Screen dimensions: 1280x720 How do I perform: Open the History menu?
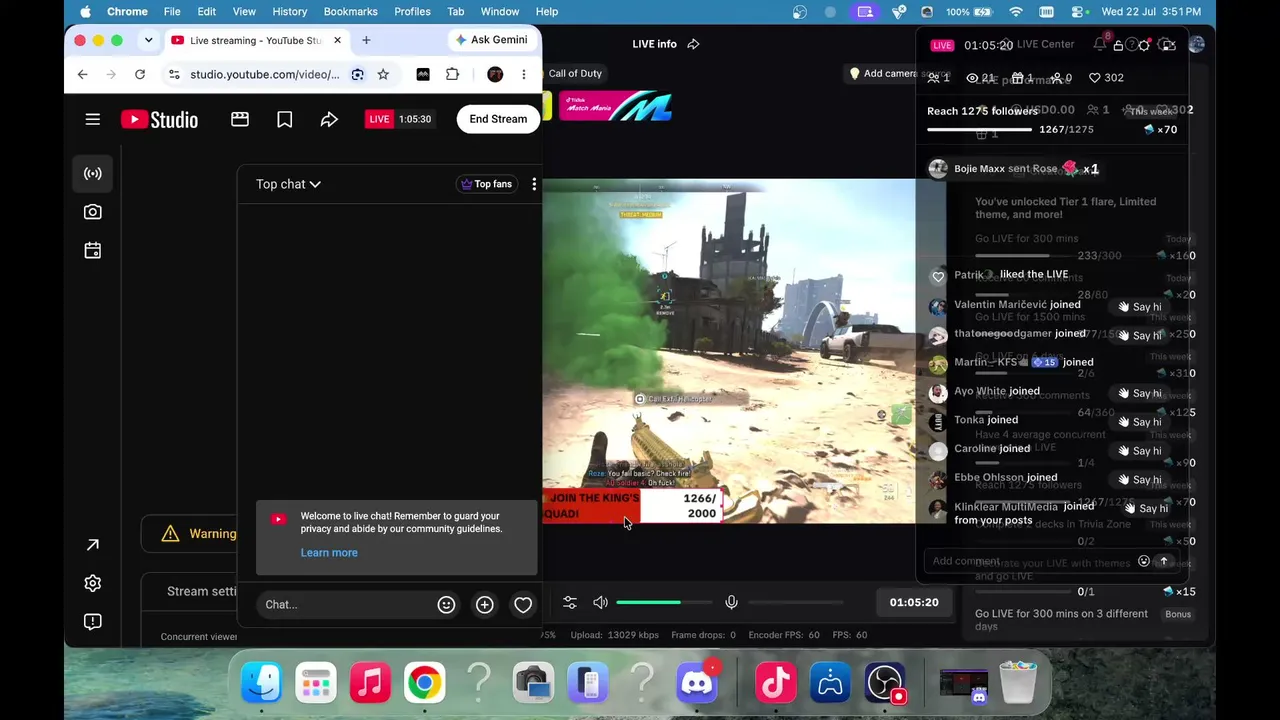pyautogui.click(x=290, y=12)
